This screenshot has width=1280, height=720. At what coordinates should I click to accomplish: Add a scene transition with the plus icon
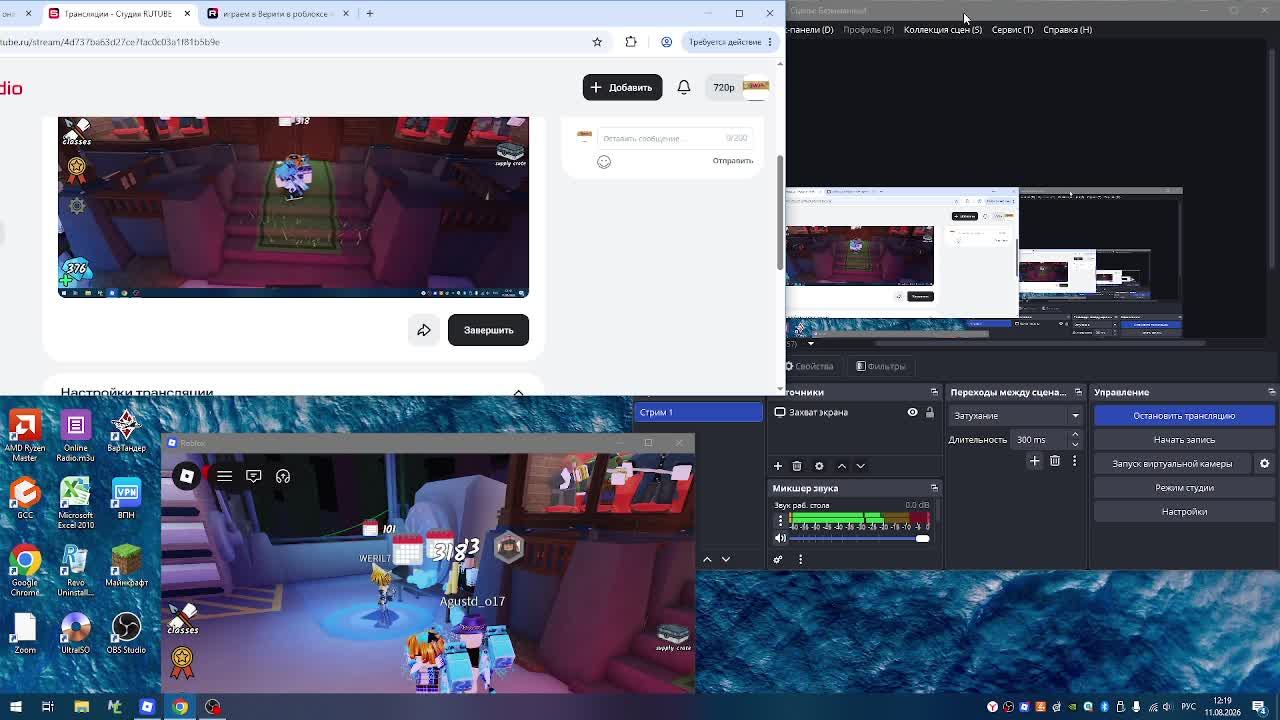click(1035, 461)
